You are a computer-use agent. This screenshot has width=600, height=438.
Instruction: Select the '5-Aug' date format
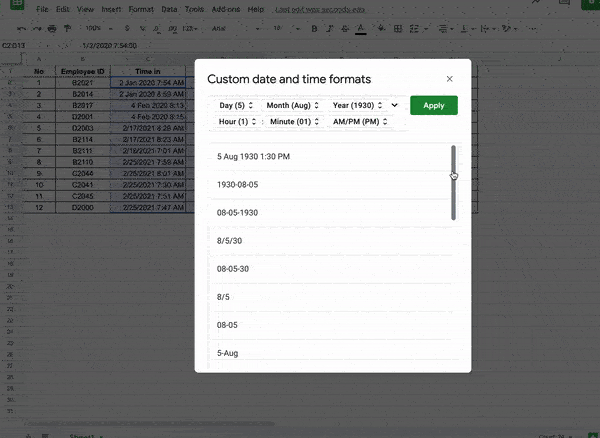pos(227,353)
